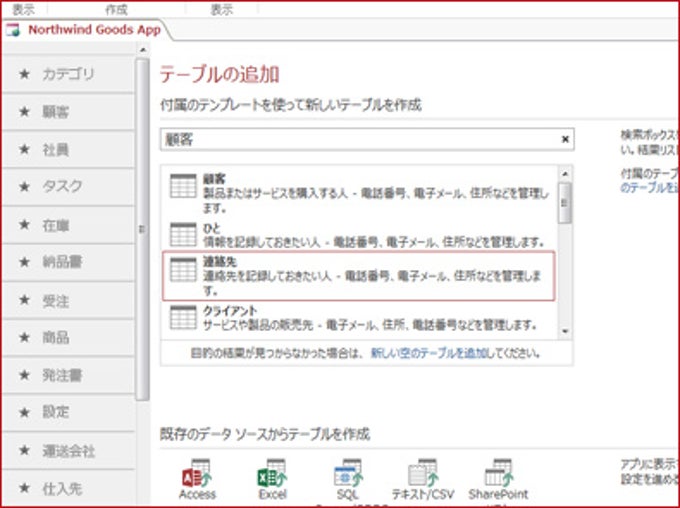Click the star icon beside 社員
This screenshot has width=680, height=508.
point(25,150)
